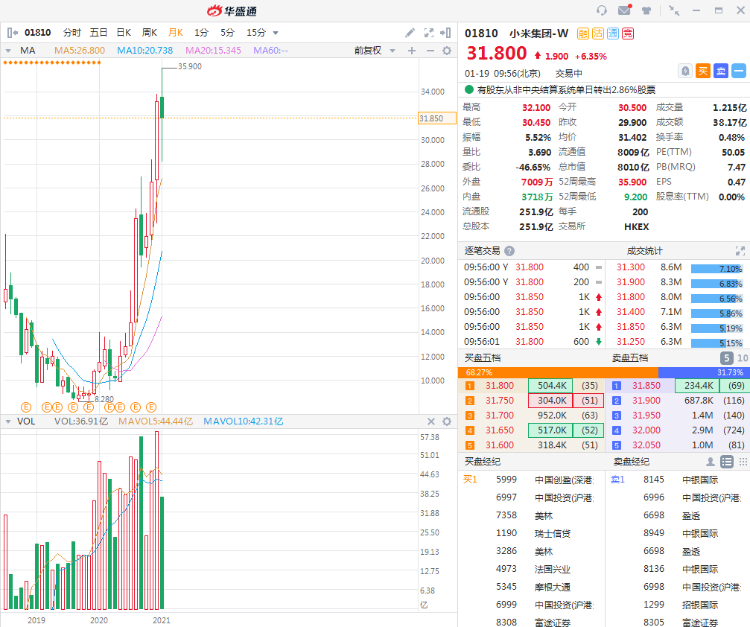
Task: Click the MAVOL10:42.31亿 label
Action: click(243, 421)
